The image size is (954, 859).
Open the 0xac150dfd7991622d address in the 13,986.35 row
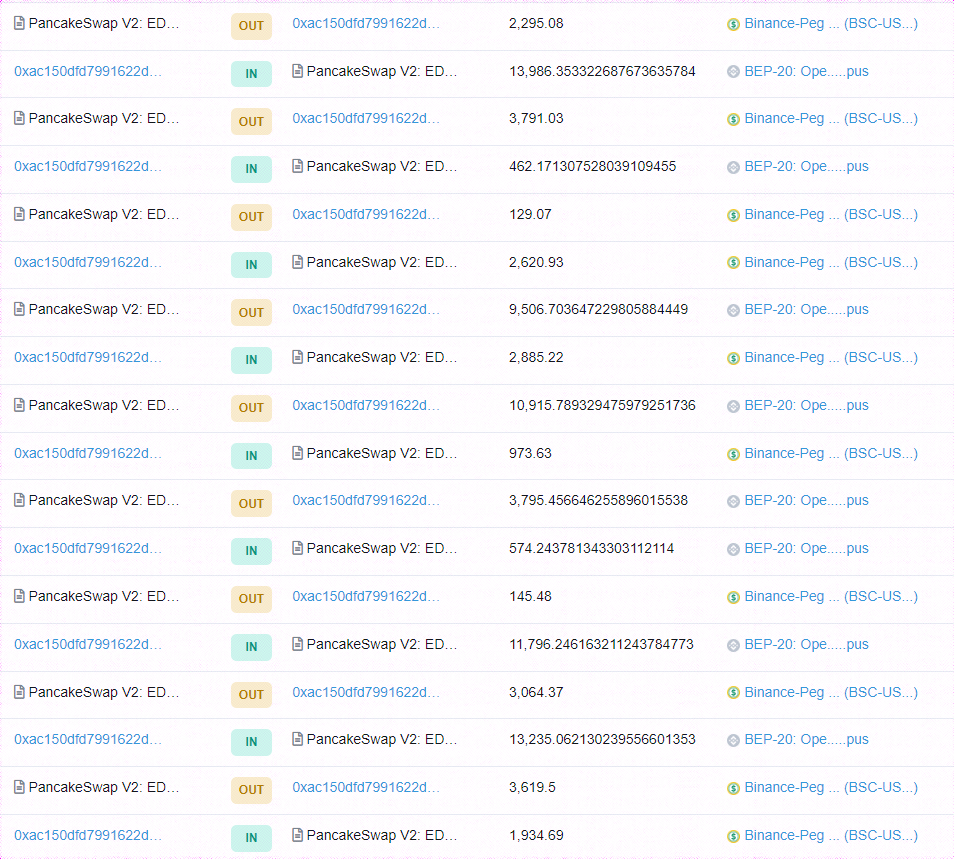(x=88, y=71)
